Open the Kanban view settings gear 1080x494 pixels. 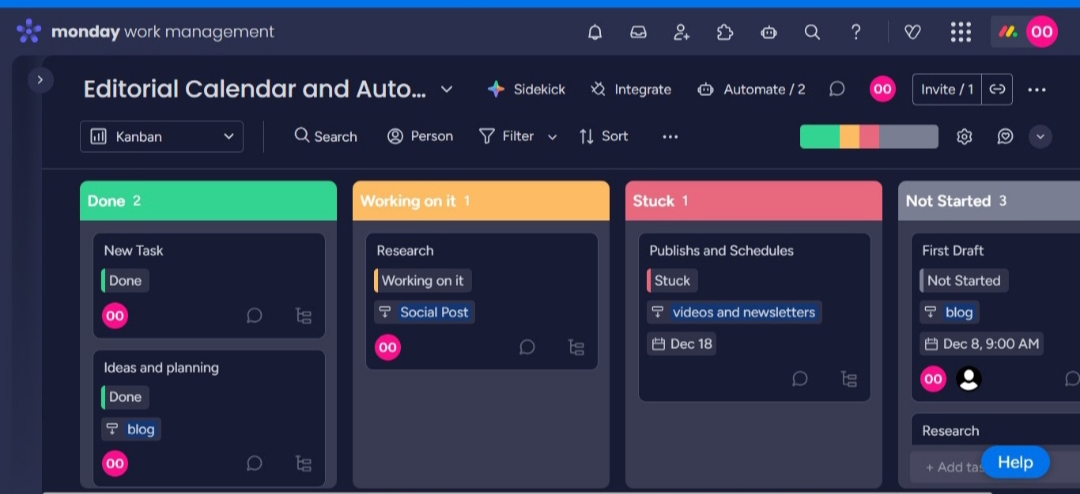(964, 136)
